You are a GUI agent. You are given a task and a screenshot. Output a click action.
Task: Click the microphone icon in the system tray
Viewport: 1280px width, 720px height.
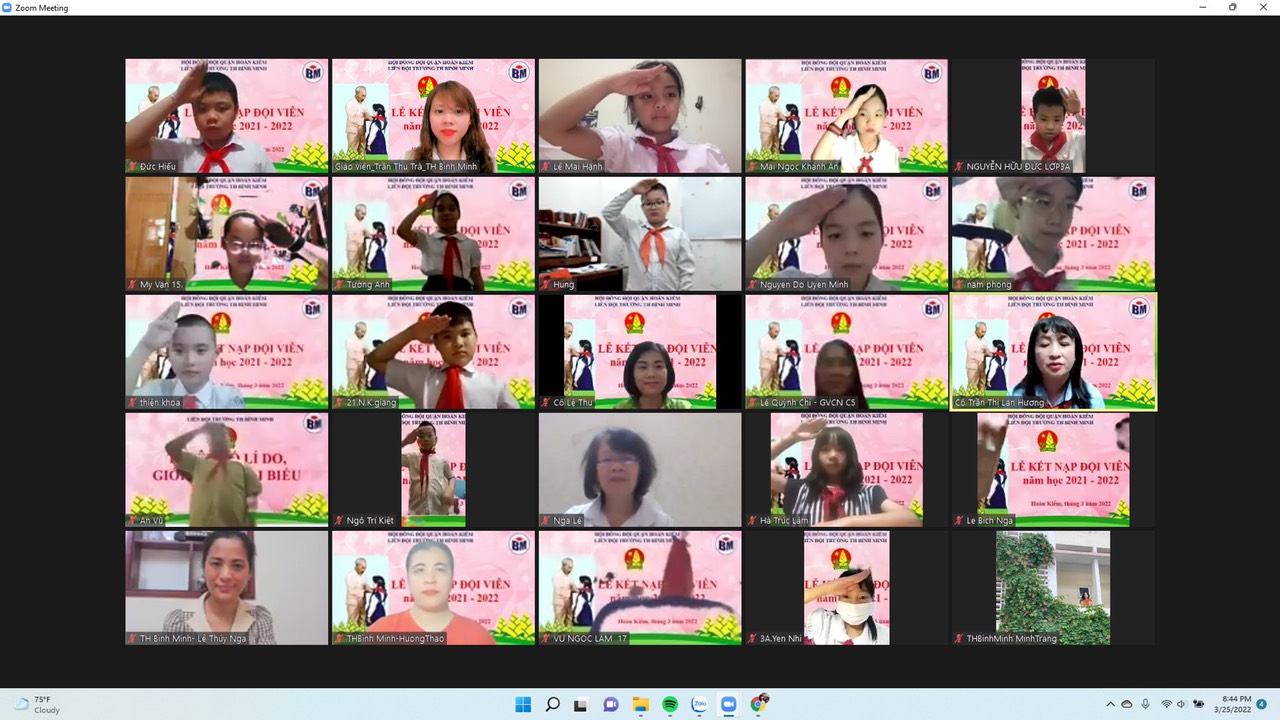pos(1145,704)
